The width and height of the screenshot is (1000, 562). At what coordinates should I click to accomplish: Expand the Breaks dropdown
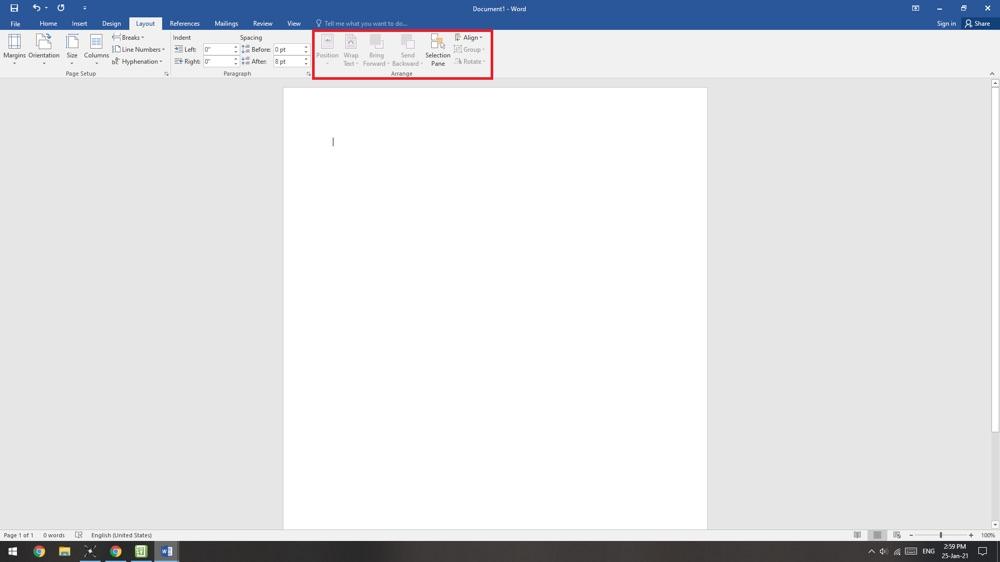point(129,37)
